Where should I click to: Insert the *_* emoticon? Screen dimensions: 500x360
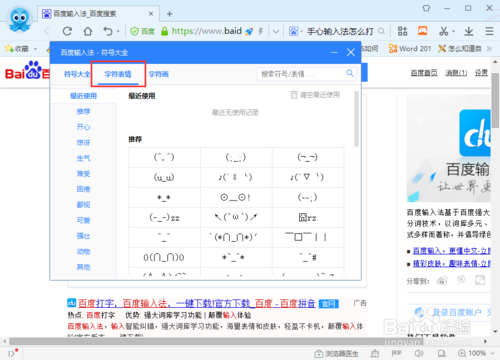[164, 197]
